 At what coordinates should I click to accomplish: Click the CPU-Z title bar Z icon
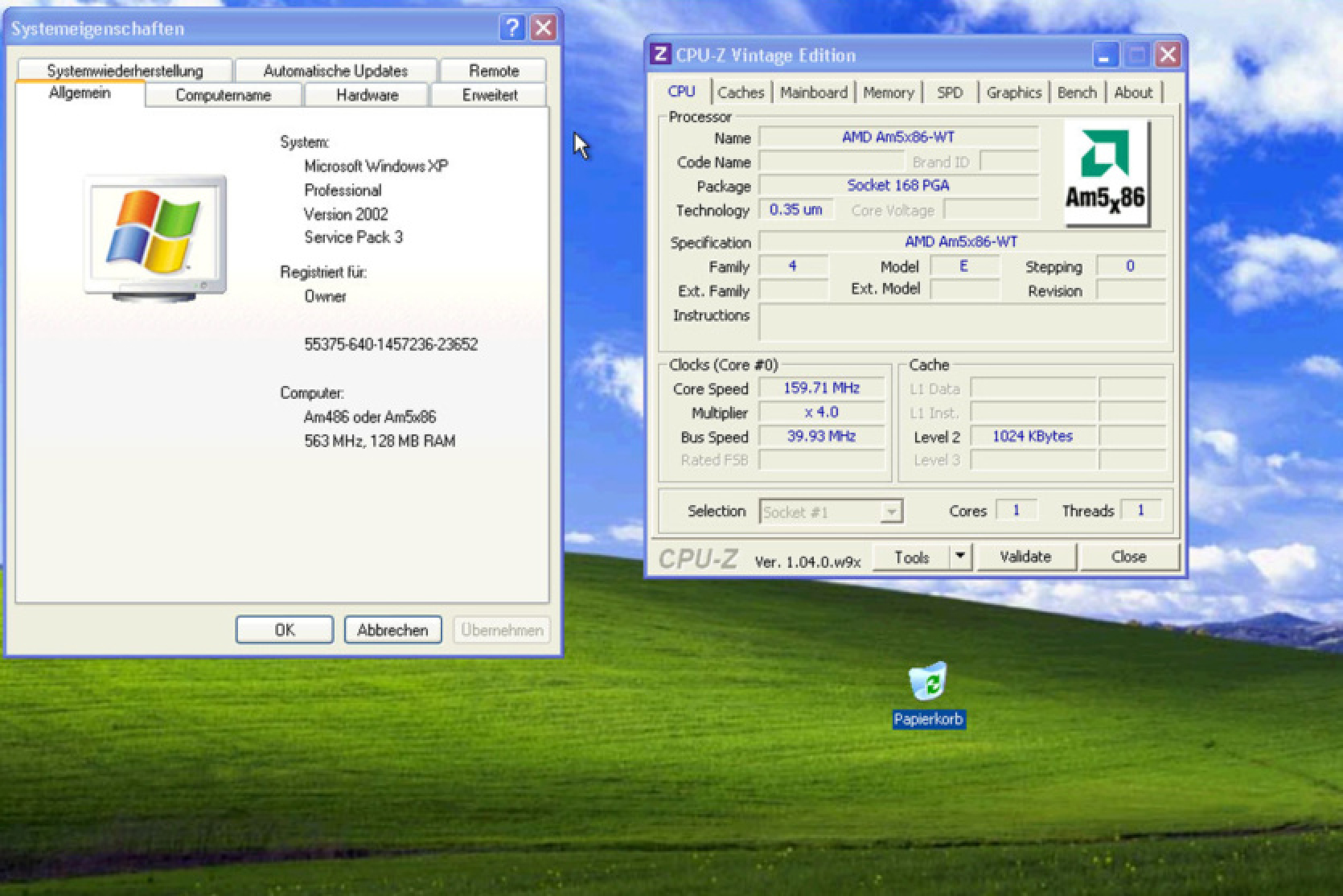tap(660, 54)
